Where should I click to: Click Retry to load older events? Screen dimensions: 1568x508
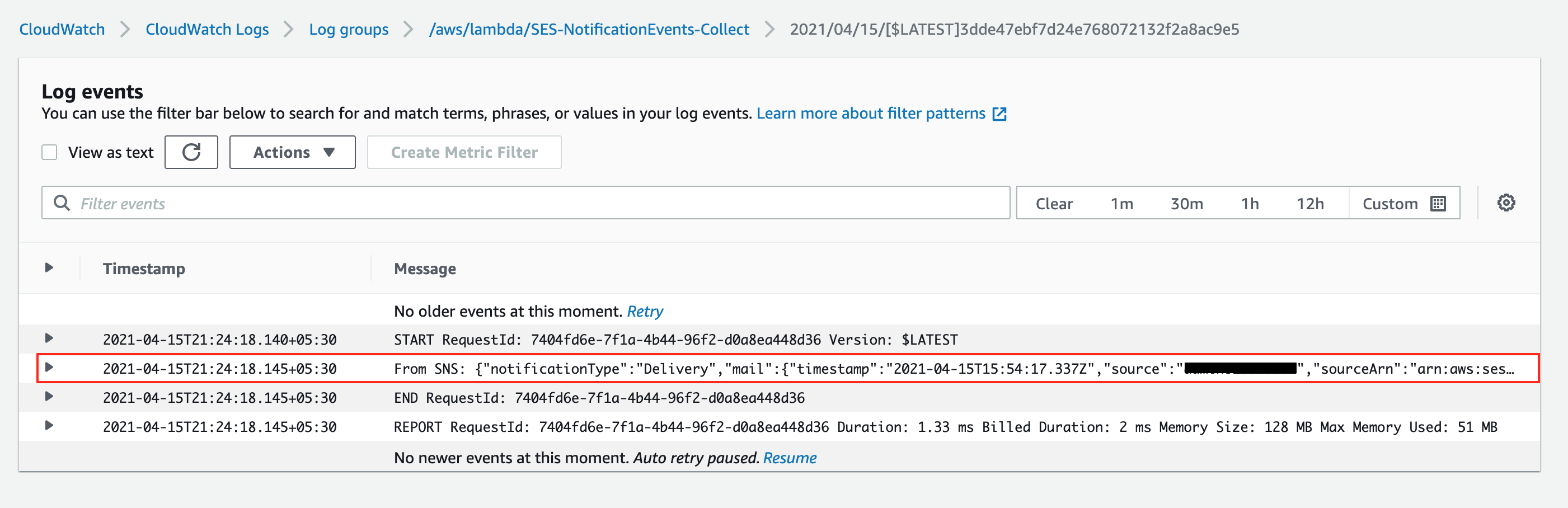pos(645,312)
